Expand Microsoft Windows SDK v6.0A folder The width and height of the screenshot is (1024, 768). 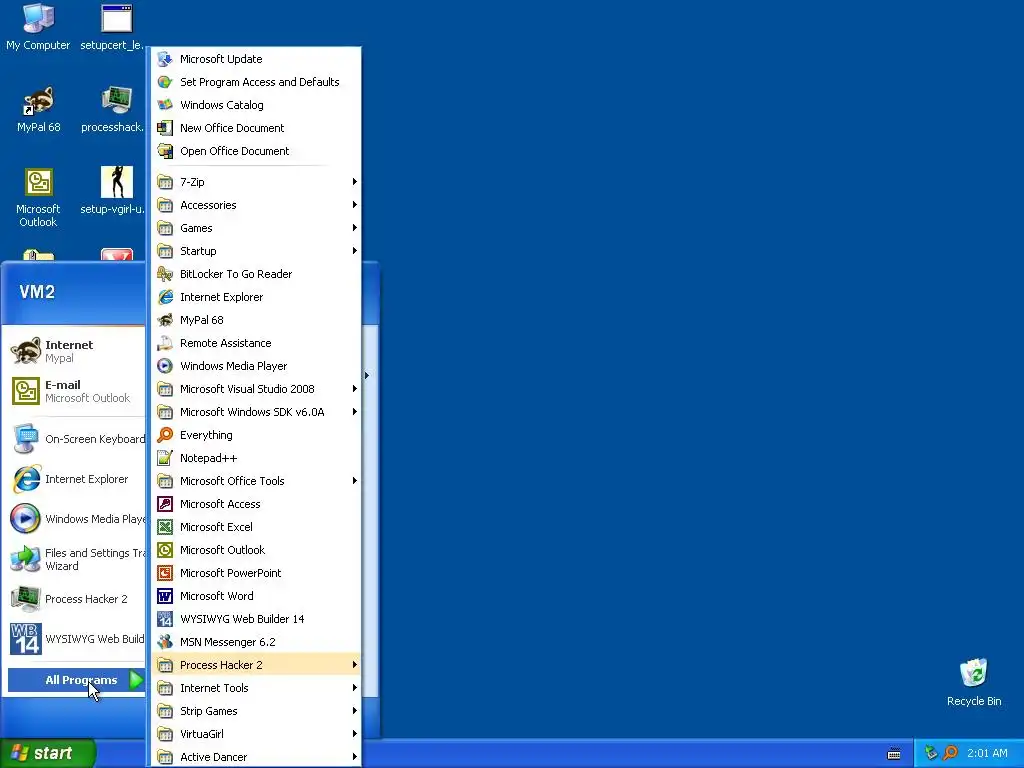[x=255, y=412]
